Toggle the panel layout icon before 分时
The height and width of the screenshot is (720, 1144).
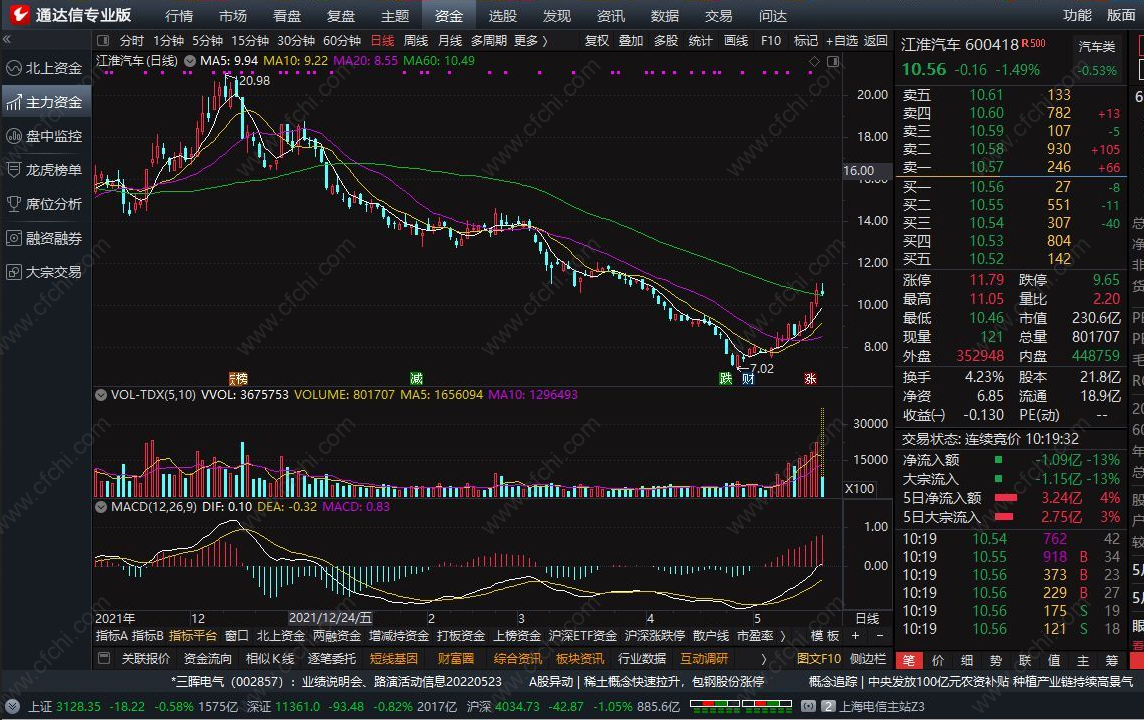click(x=103, y=41)
